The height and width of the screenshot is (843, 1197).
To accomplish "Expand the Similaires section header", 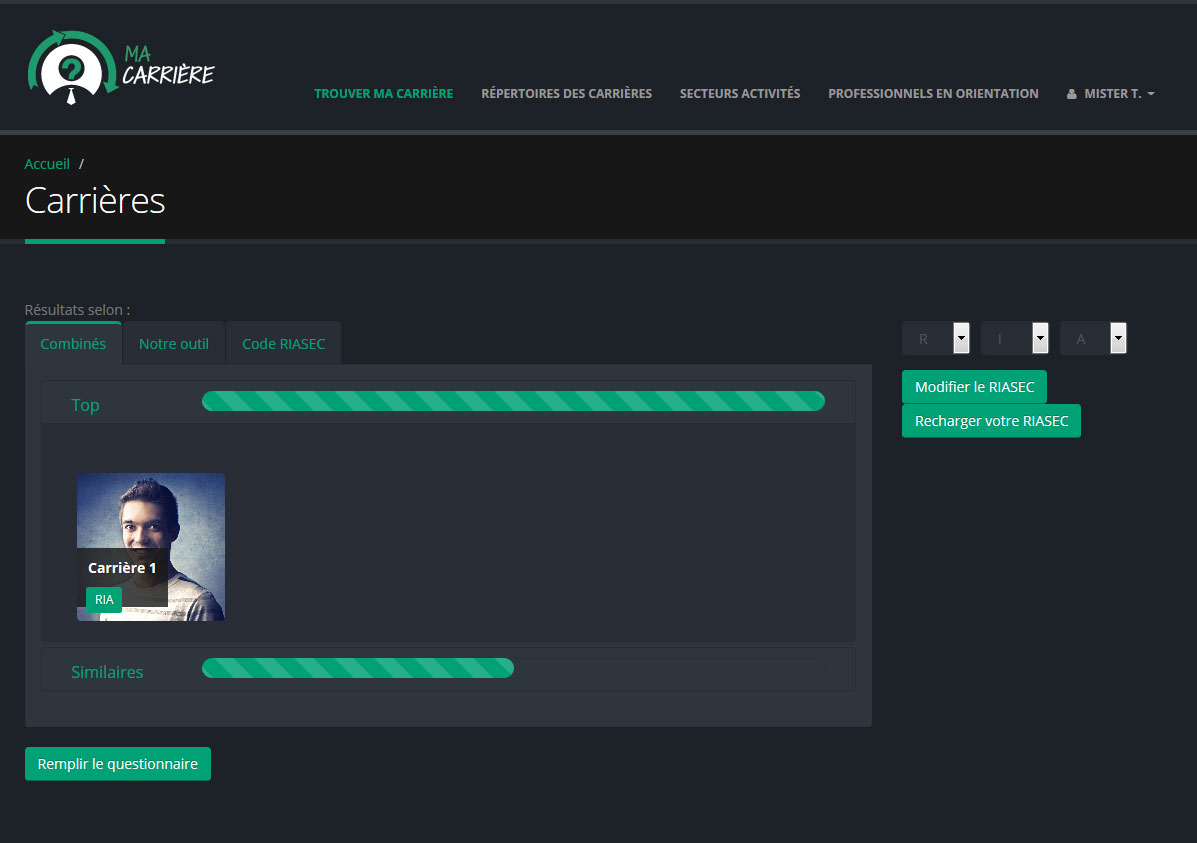I will [107, 672].
